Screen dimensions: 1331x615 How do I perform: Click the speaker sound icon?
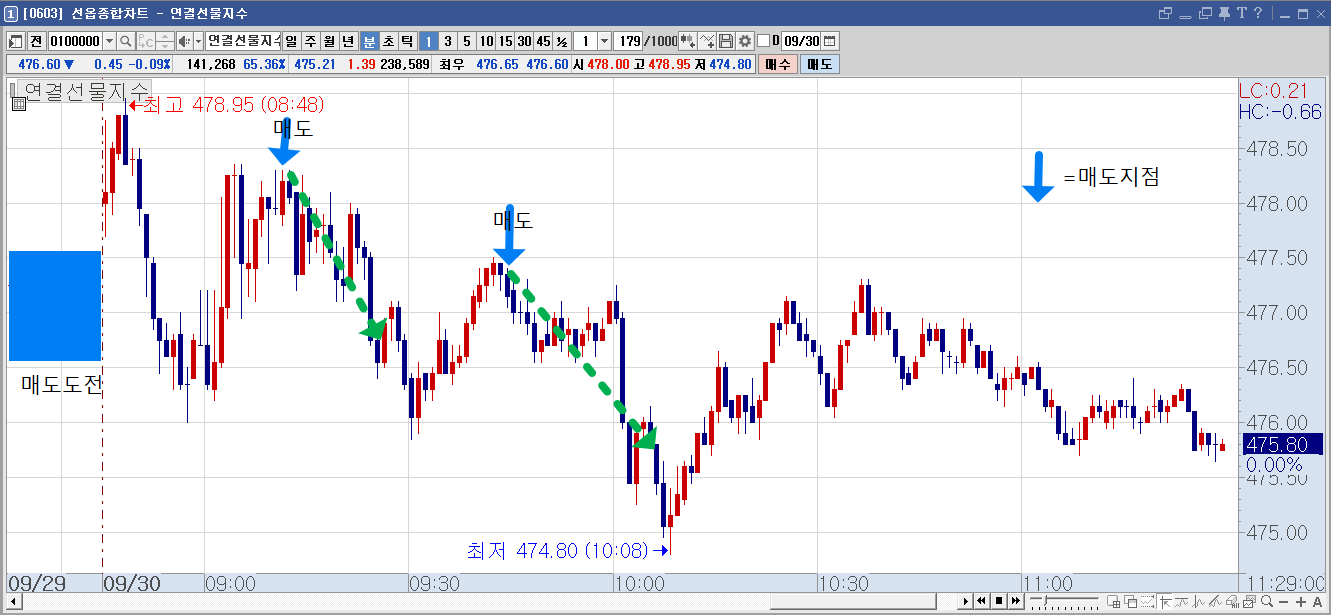pyautogui.click(x=183, y=41)
